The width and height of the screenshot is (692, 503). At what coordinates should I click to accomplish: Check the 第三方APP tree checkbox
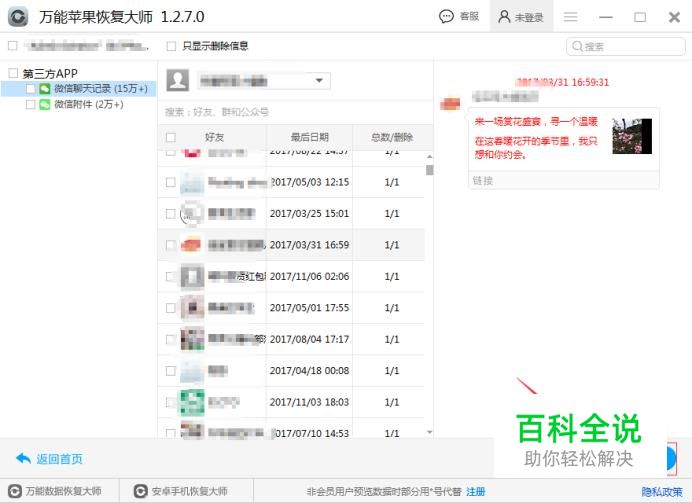tap(13, 73)
